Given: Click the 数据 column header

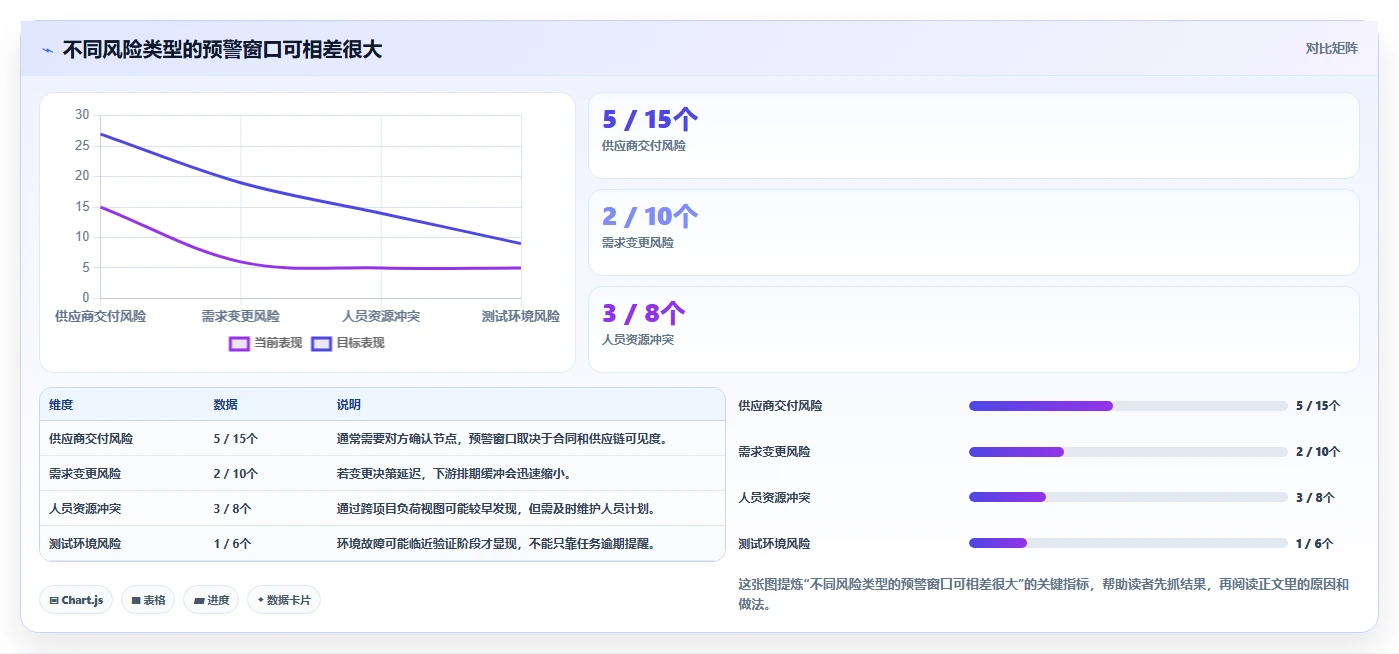Looking at the screenshot, I should [x=225, y=405].
